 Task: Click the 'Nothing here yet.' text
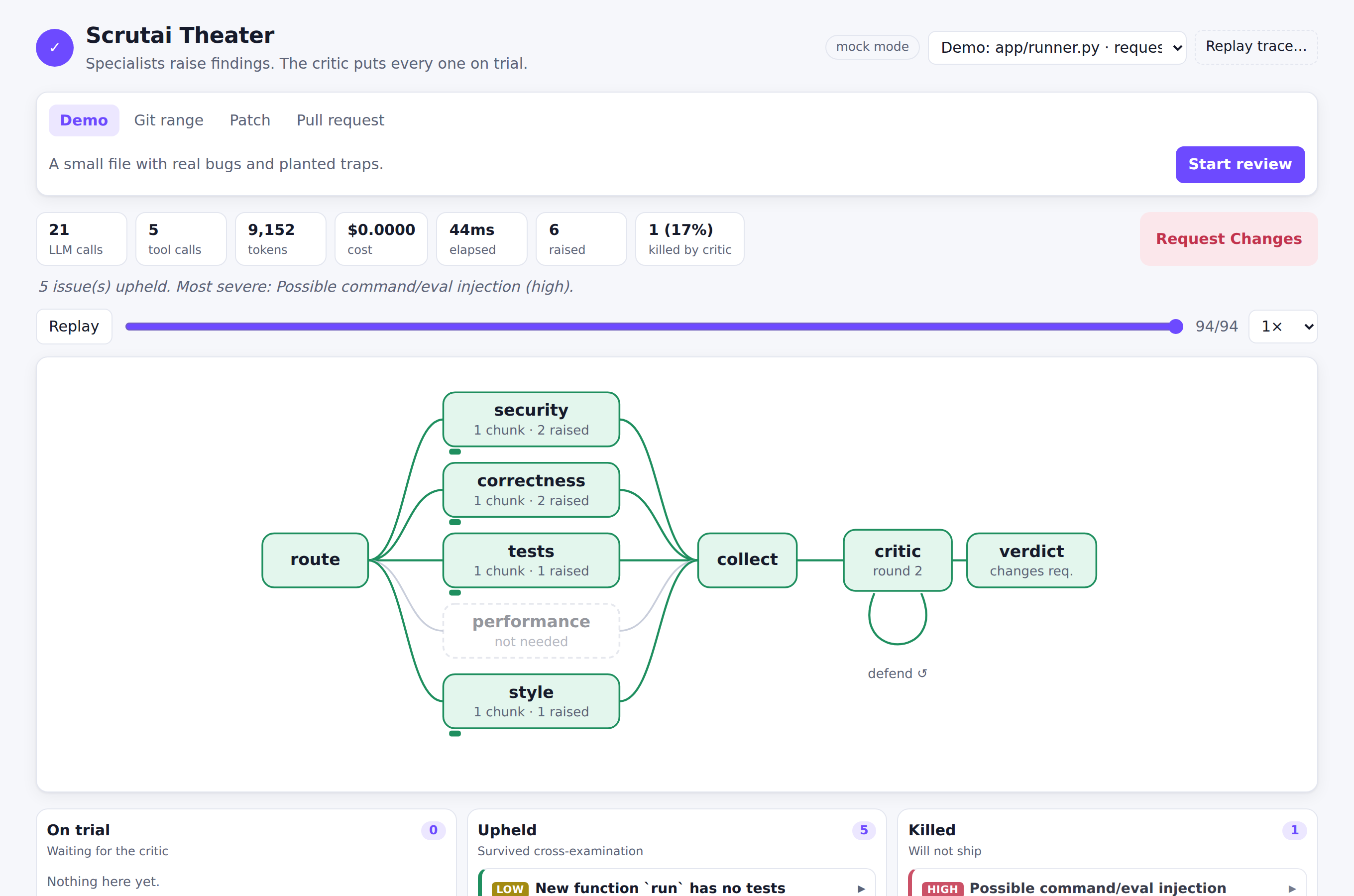104,881
